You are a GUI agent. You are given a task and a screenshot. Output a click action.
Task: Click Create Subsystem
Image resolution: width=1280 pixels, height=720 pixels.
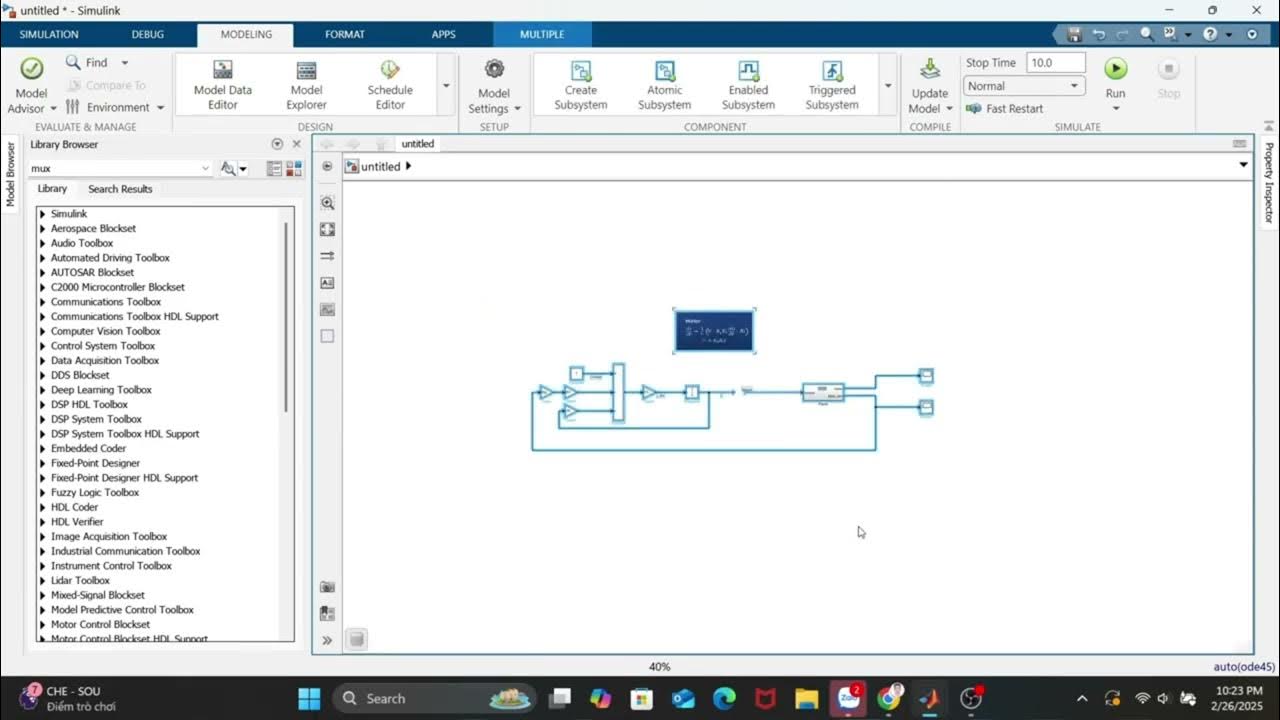coord(580,86)
